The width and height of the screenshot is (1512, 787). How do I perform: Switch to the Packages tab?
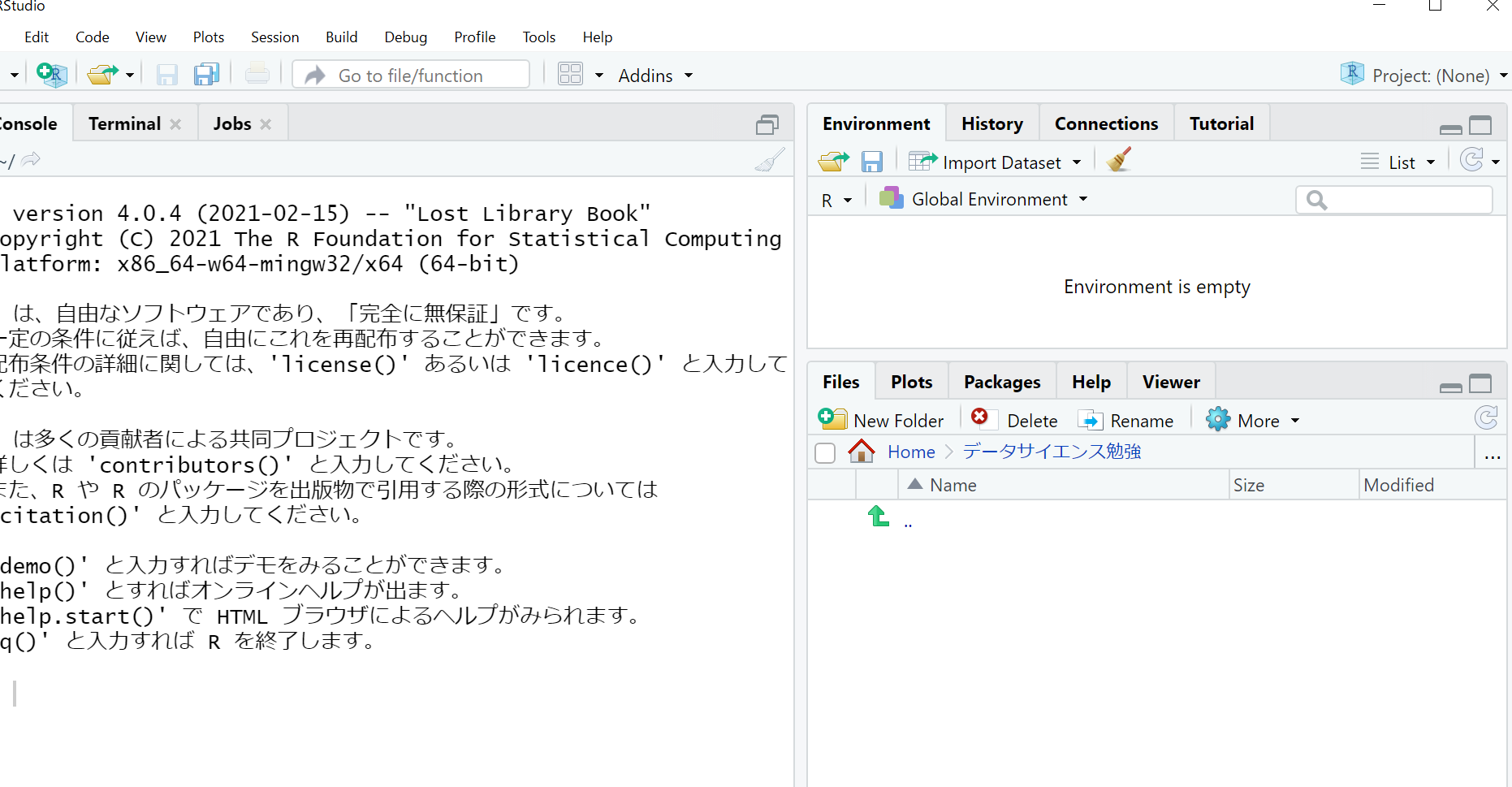coord(1002,382)
